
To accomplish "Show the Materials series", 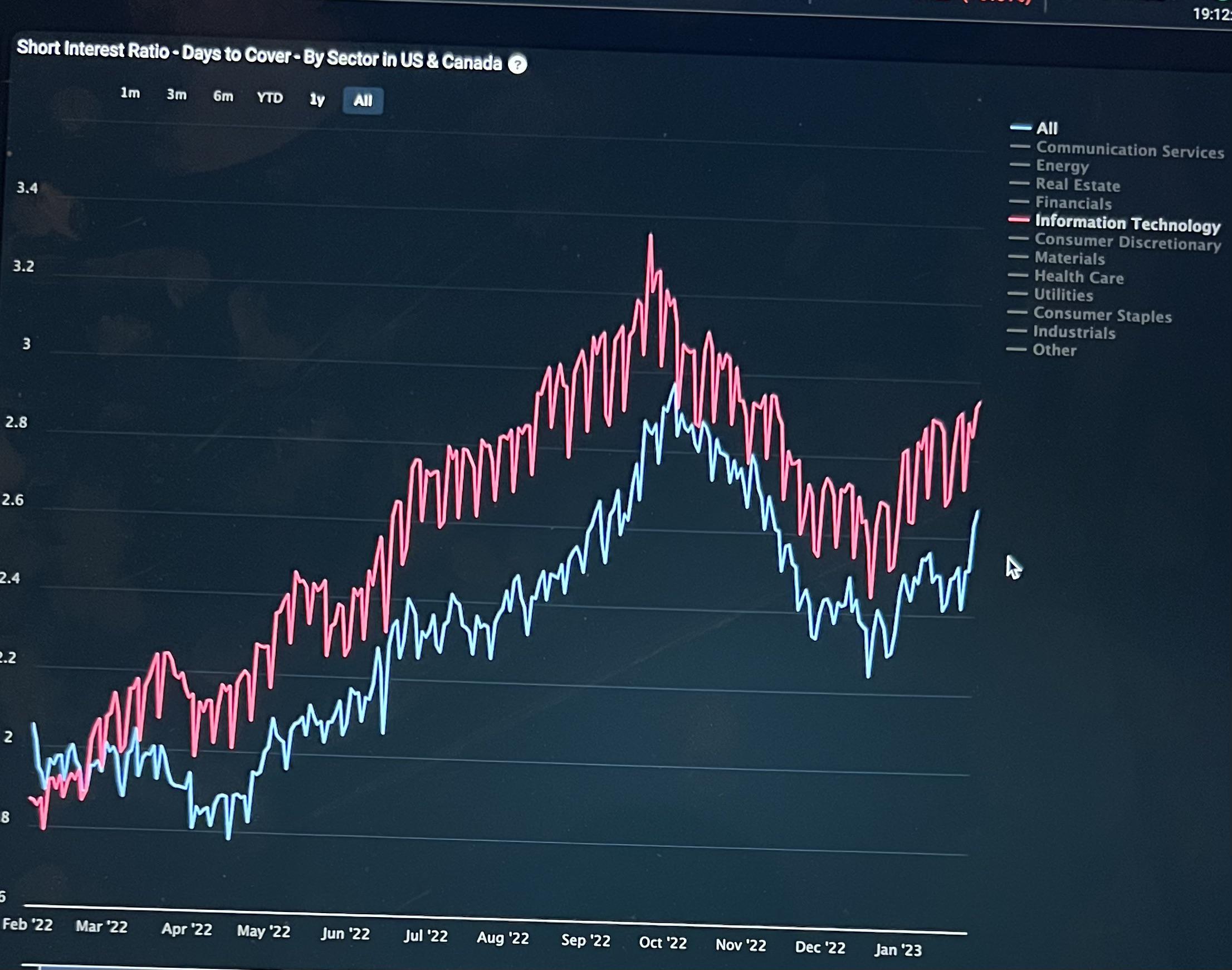I will coord(1069,258).
